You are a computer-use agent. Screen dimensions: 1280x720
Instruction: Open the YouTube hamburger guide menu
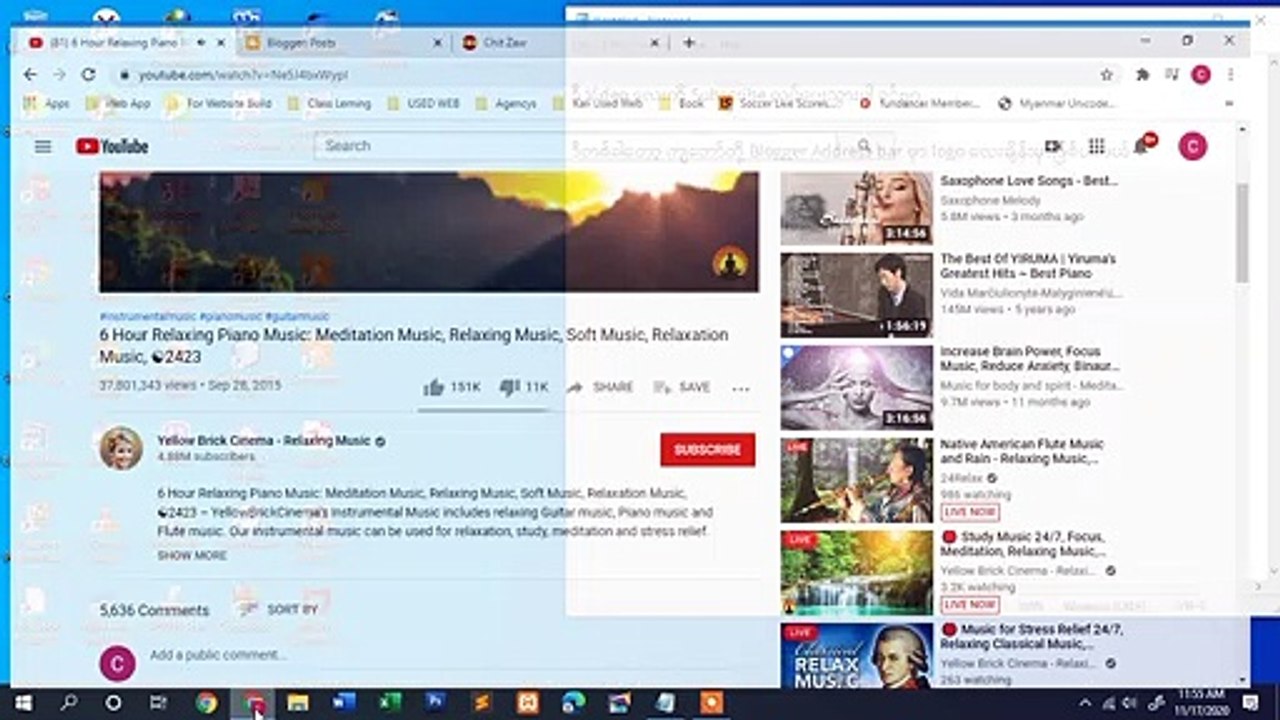pos(42,146)
